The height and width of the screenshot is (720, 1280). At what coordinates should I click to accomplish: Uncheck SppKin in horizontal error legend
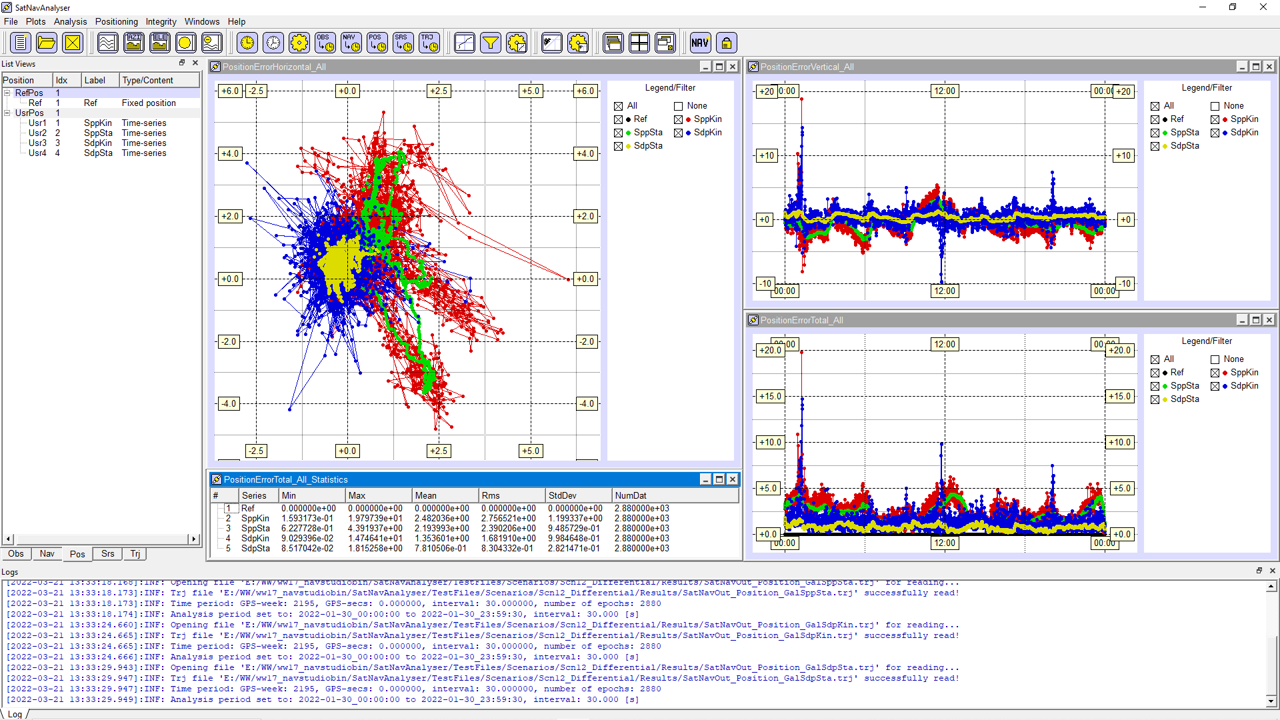pyautogui.click(x=679, y=119)
